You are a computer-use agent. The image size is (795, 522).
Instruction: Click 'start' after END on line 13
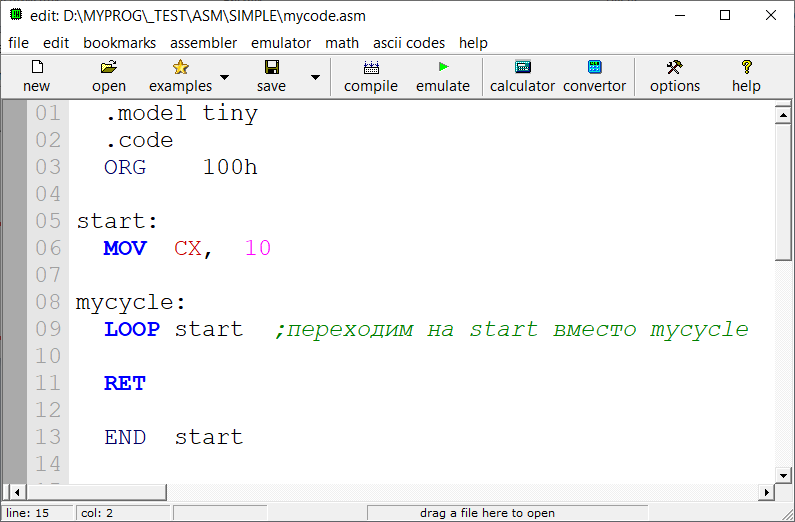pos(209,437)
